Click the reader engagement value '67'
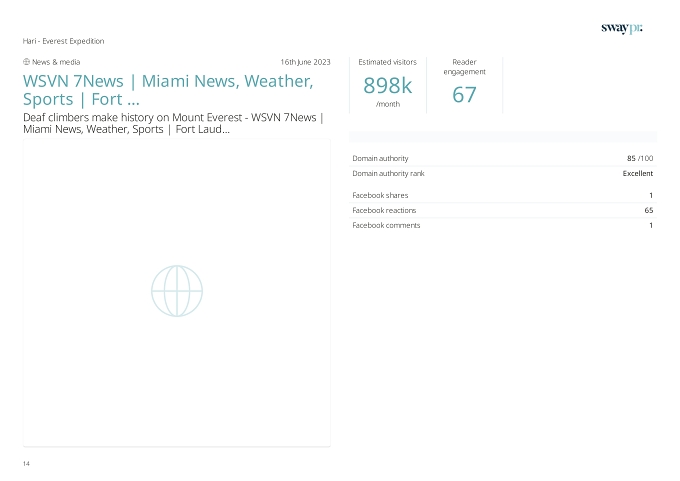Screen dimensions: 680x481 464,95
